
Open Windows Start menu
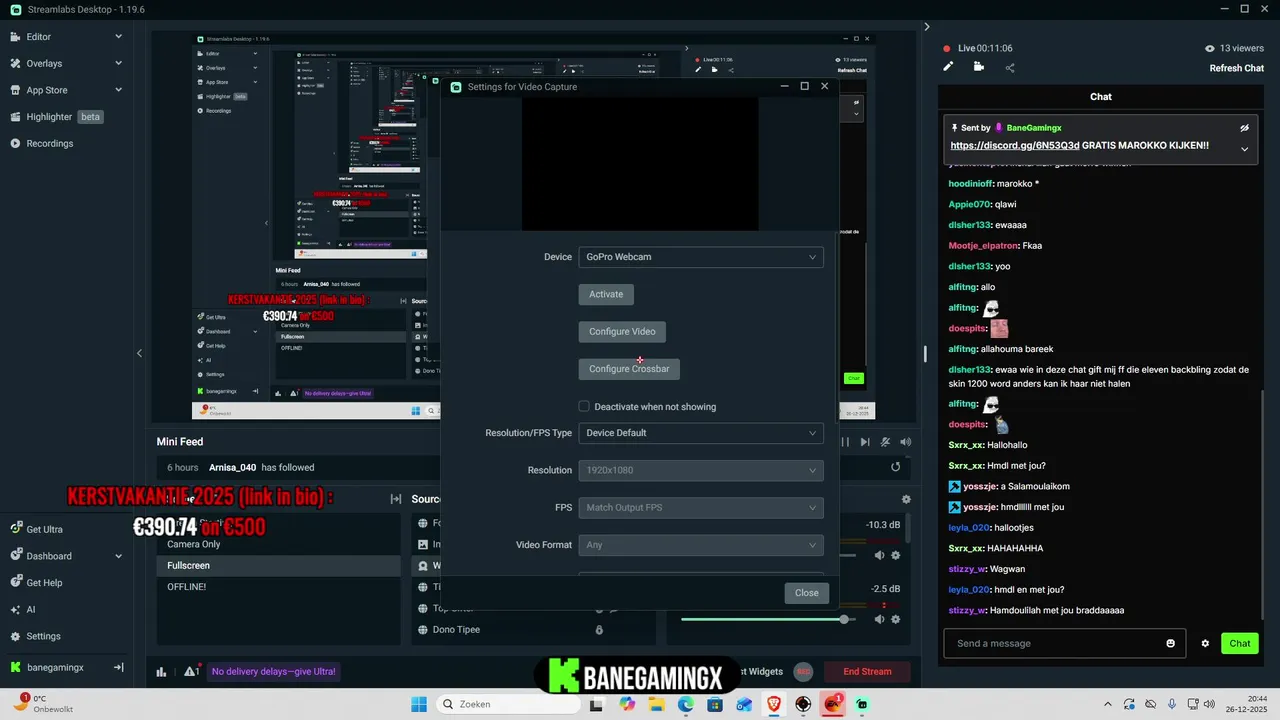point(419,704)
